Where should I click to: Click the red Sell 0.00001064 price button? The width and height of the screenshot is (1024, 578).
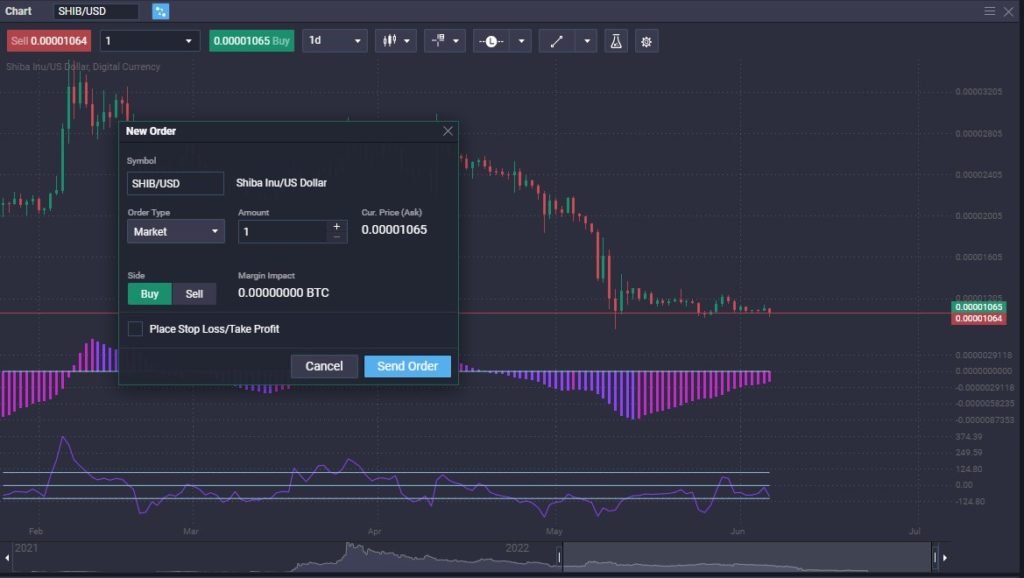[49, 41]
